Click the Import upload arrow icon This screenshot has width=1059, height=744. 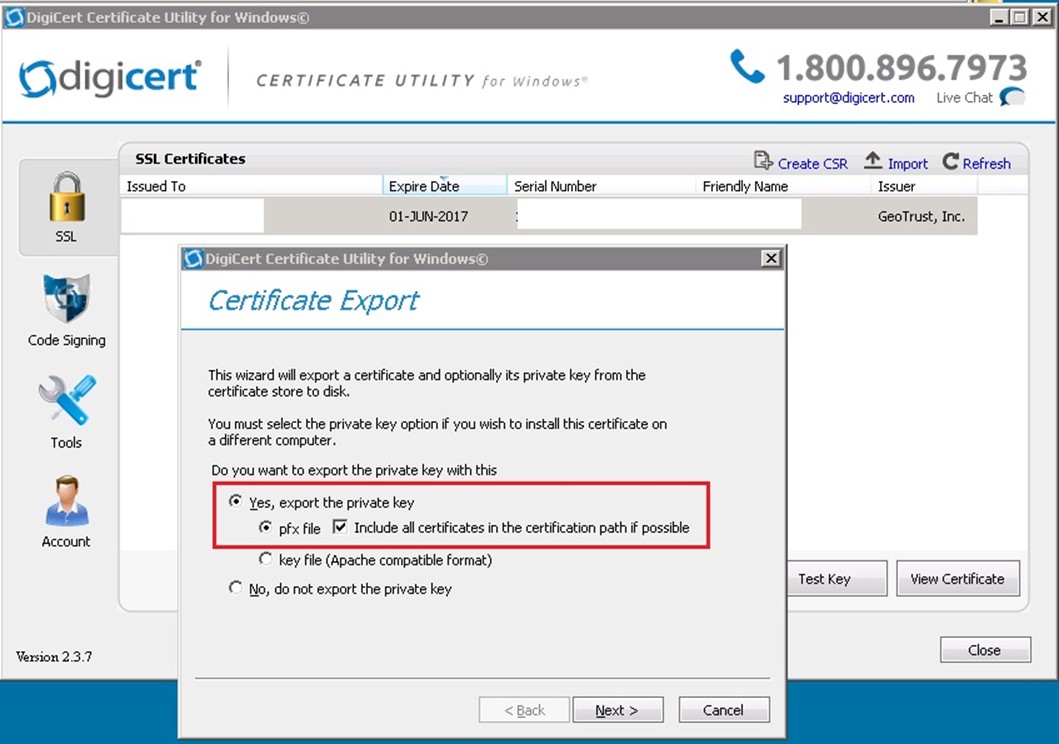pos(873,161)
